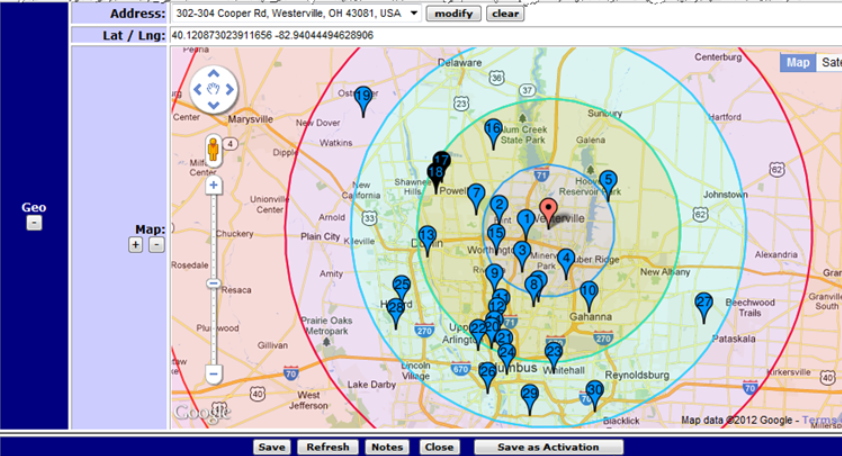This screenshot has height=456, width=842.
Task: Click the modify address button
Action: pyautogui.click(x=452, y=14)
